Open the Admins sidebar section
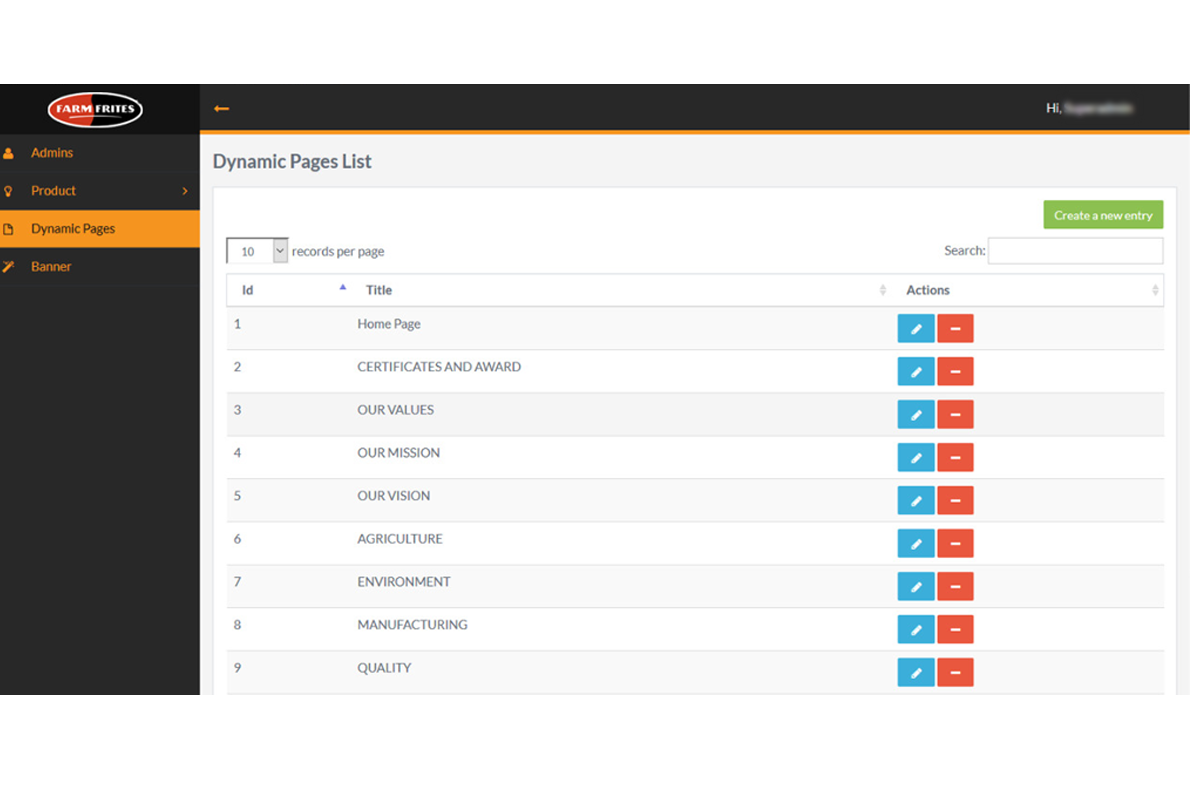1190x788 pixels. [x=52, y=153]
